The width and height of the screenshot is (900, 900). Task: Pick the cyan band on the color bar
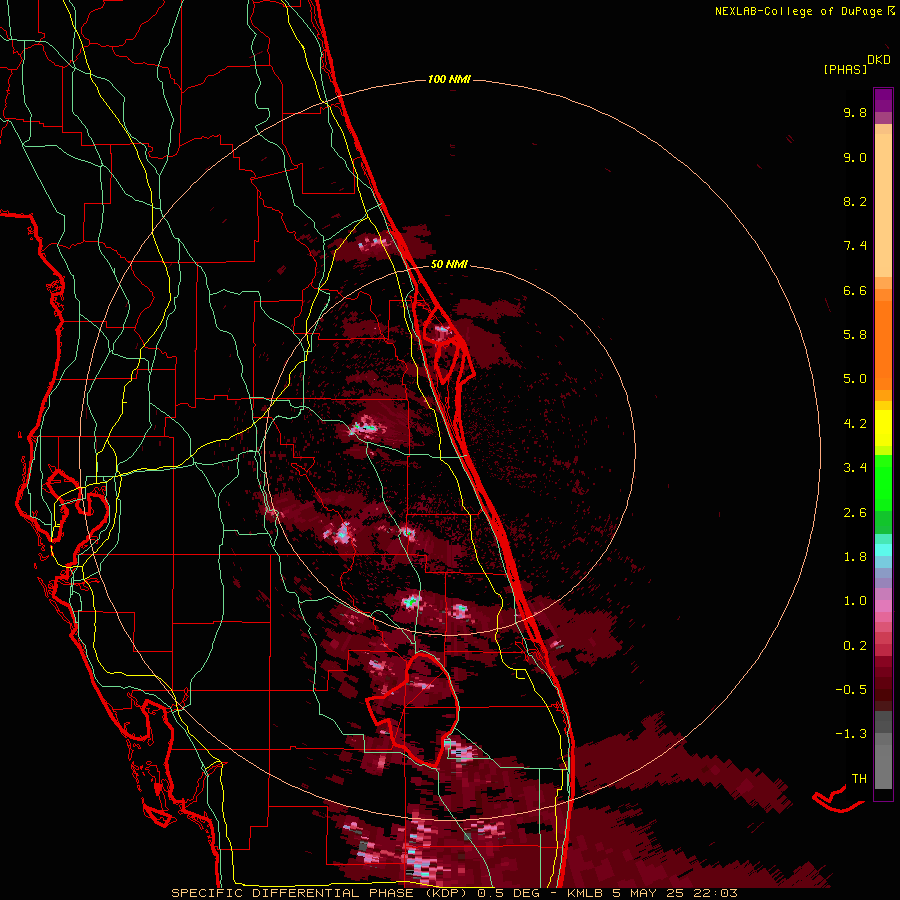[883, 550]
